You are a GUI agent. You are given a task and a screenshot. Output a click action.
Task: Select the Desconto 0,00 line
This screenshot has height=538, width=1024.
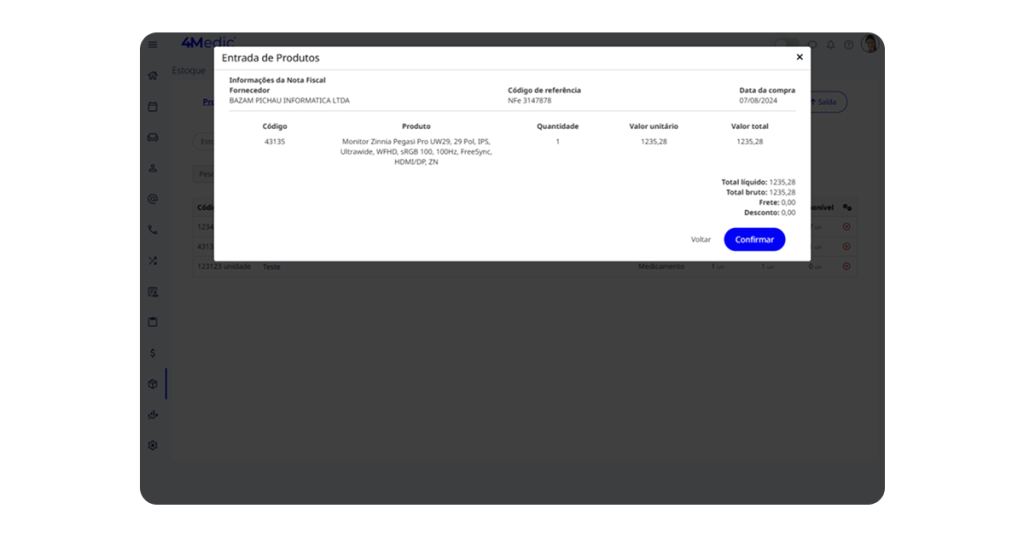770,213
